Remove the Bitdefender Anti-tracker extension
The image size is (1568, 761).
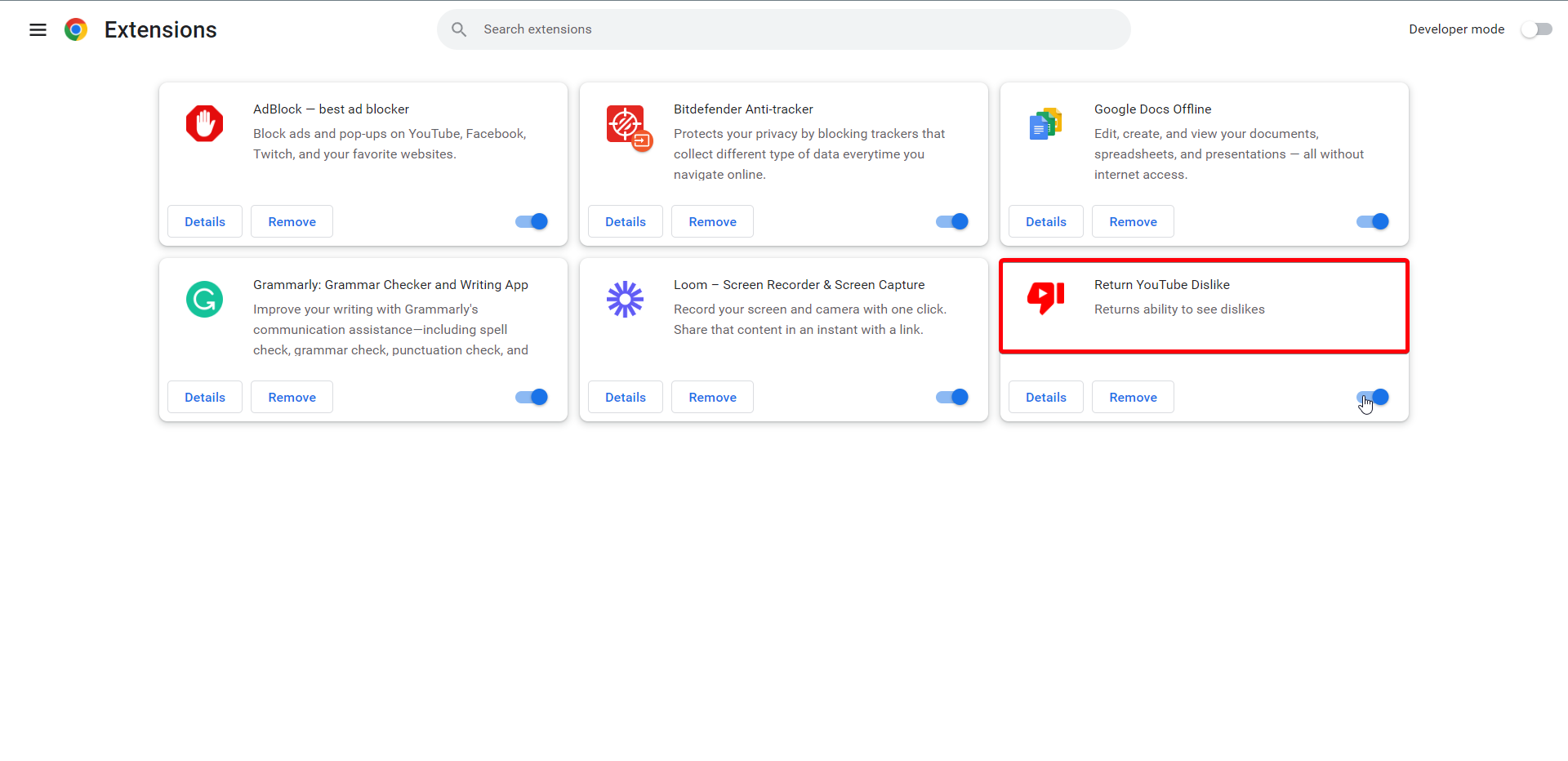pyautogui.click(x=711, y=221)
